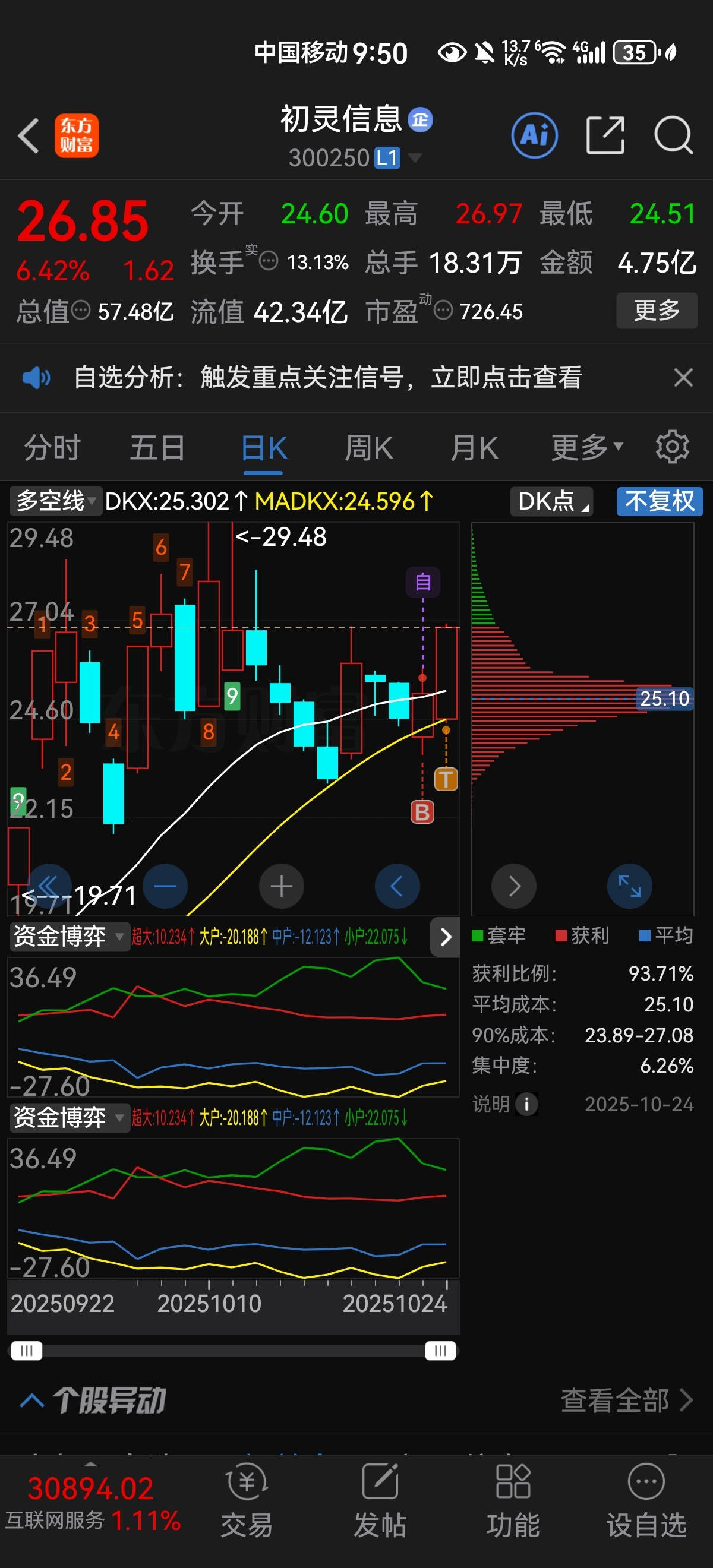713x1568 pixels.
Task: Tap the 集中度 6.26% value
Action: click(x=667, y=1065)
